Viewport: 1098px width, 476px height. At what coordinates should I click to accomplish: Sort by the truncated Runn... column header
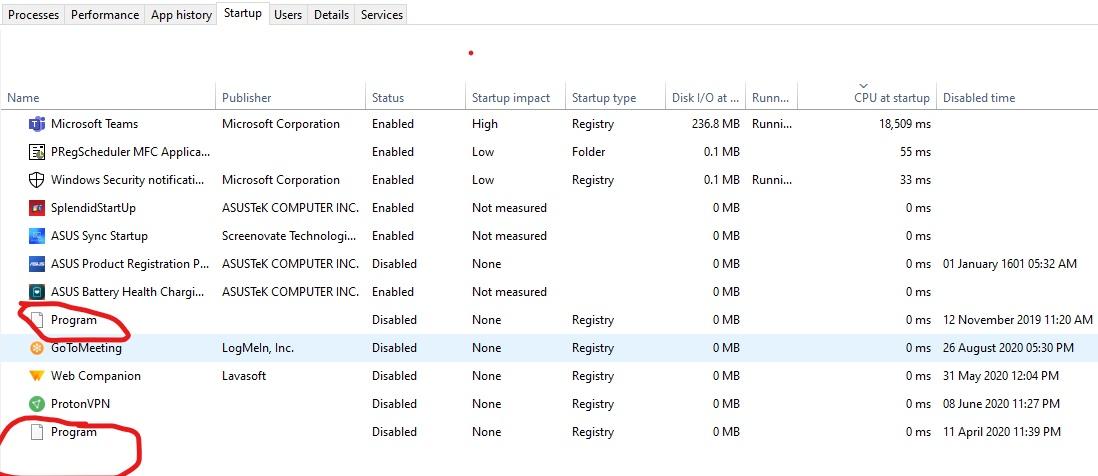click(770, 98)
